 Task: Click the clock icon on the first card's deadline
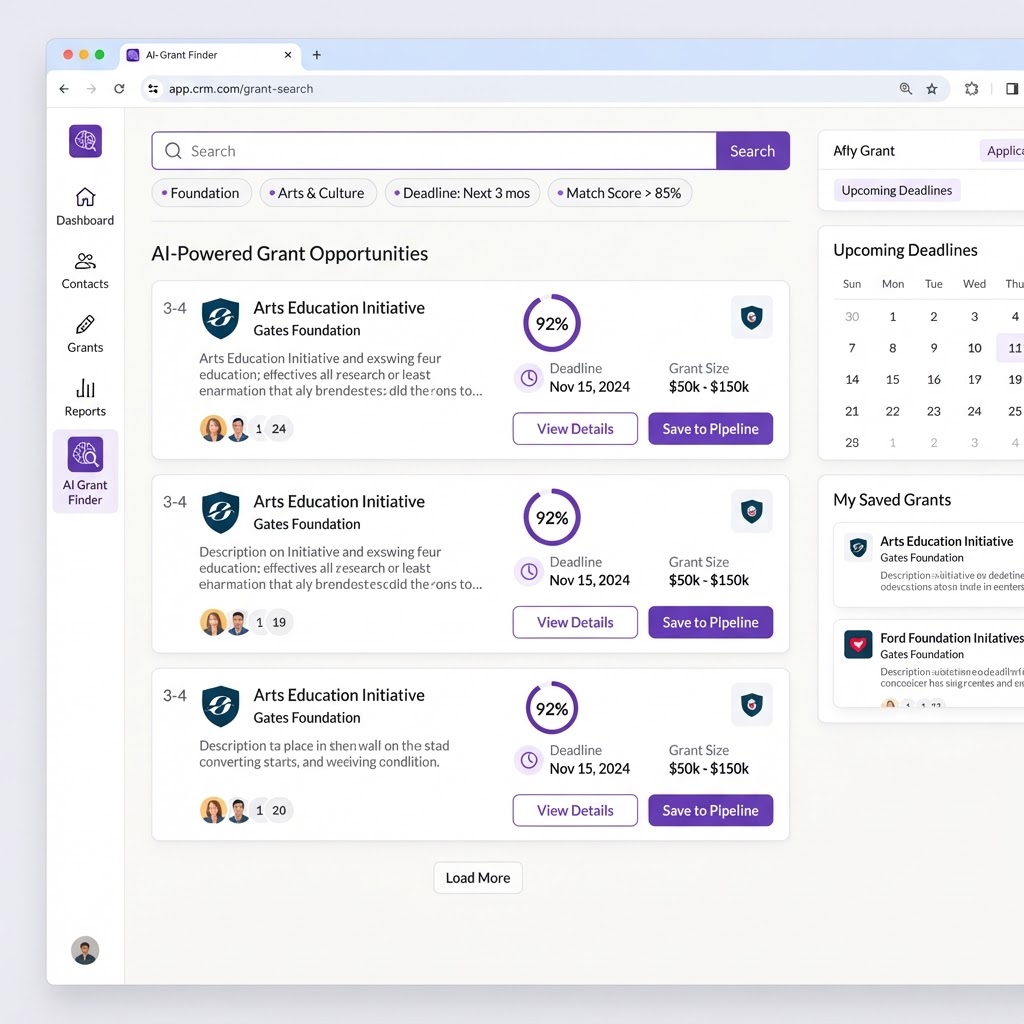pyautogui.click(x=529, y=377)
